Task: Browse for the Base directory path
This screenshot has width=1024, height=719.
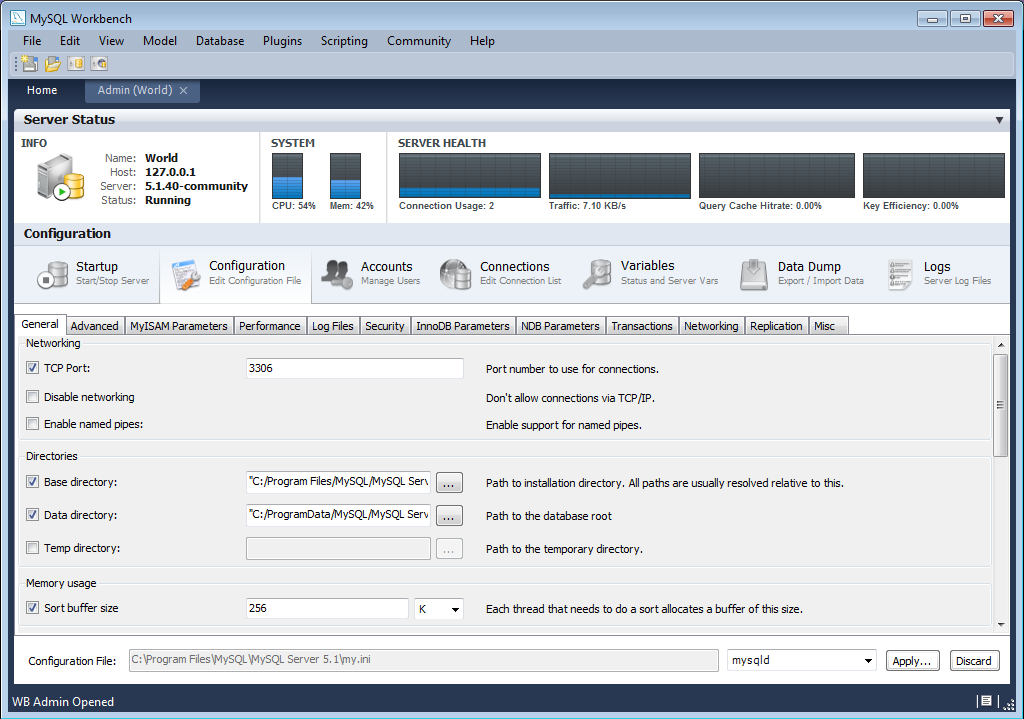Action: (x=448, y=482)
